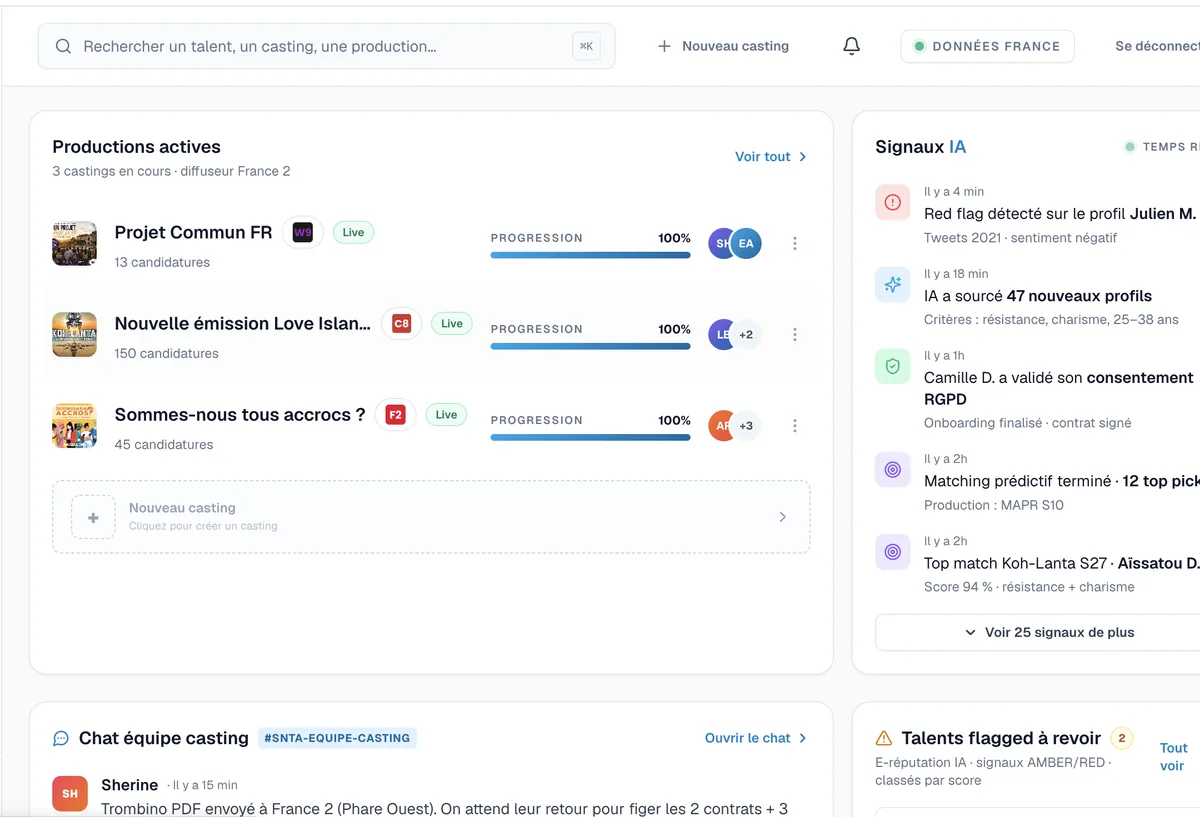Click the Live badge on Love Island row

click(x=452, y=323)
